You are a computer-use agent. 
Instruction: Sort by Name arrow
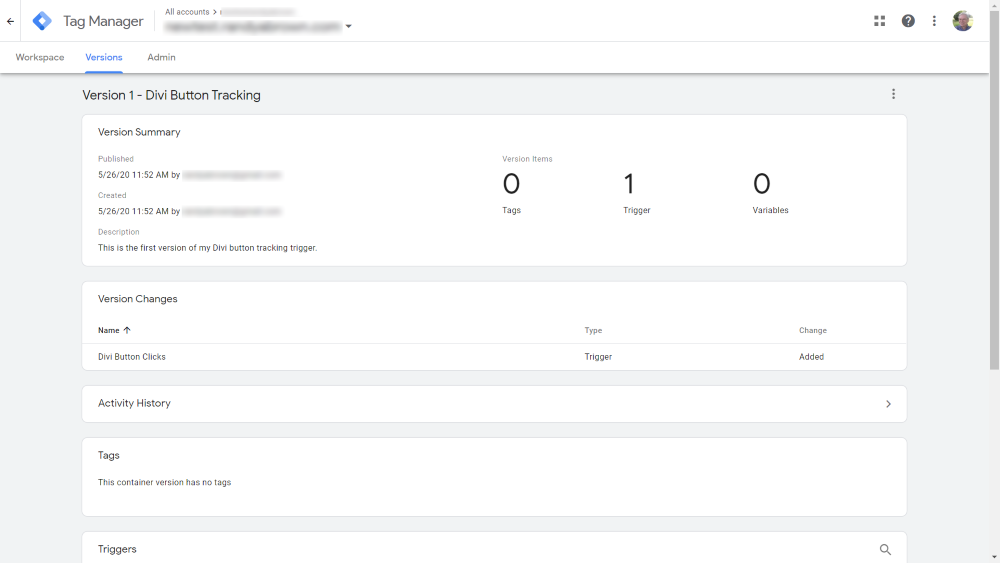click(127, 330)
